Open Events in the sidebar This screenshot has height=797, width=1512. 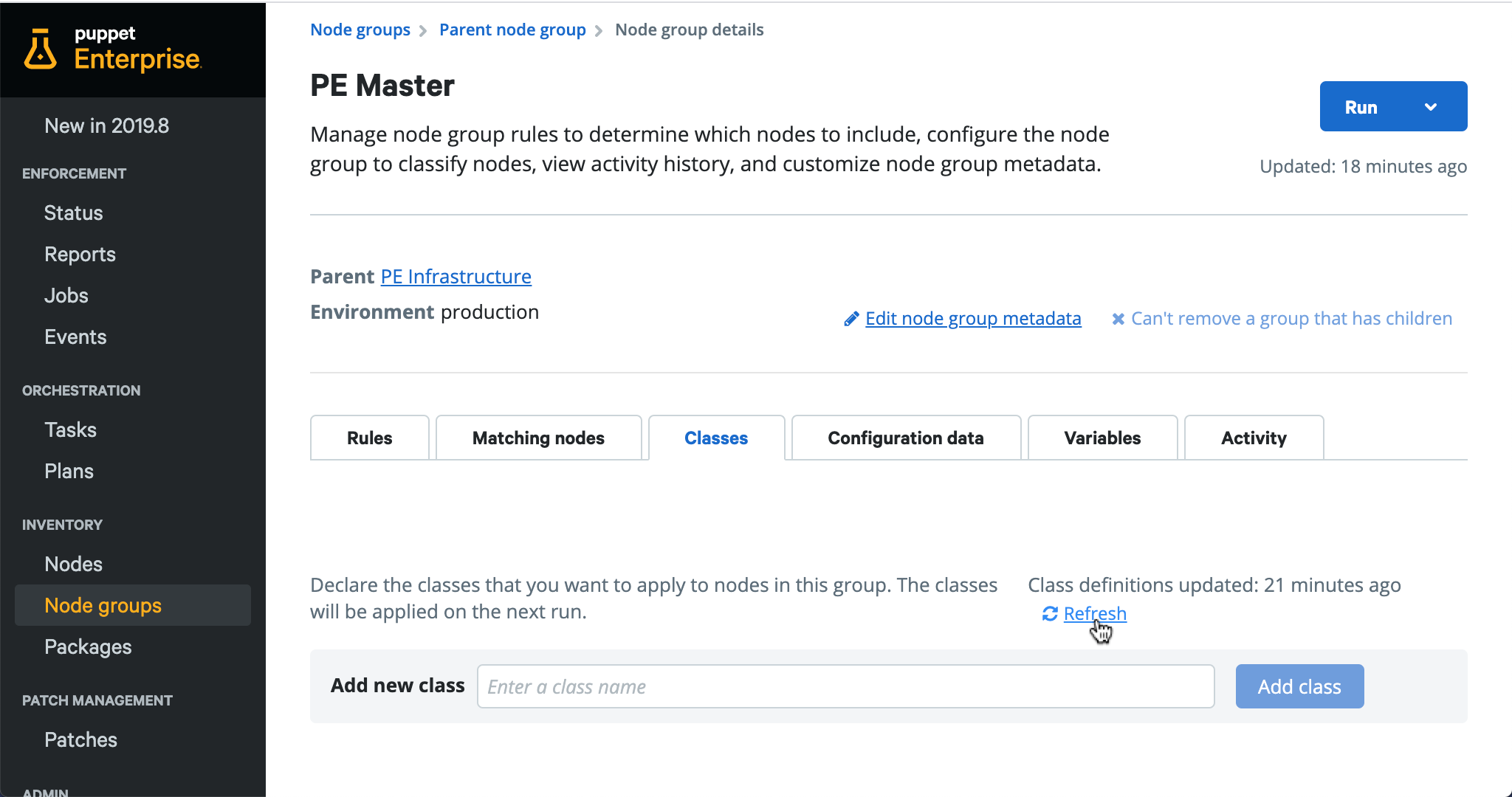pyautogui.click(x=75, y=337)
